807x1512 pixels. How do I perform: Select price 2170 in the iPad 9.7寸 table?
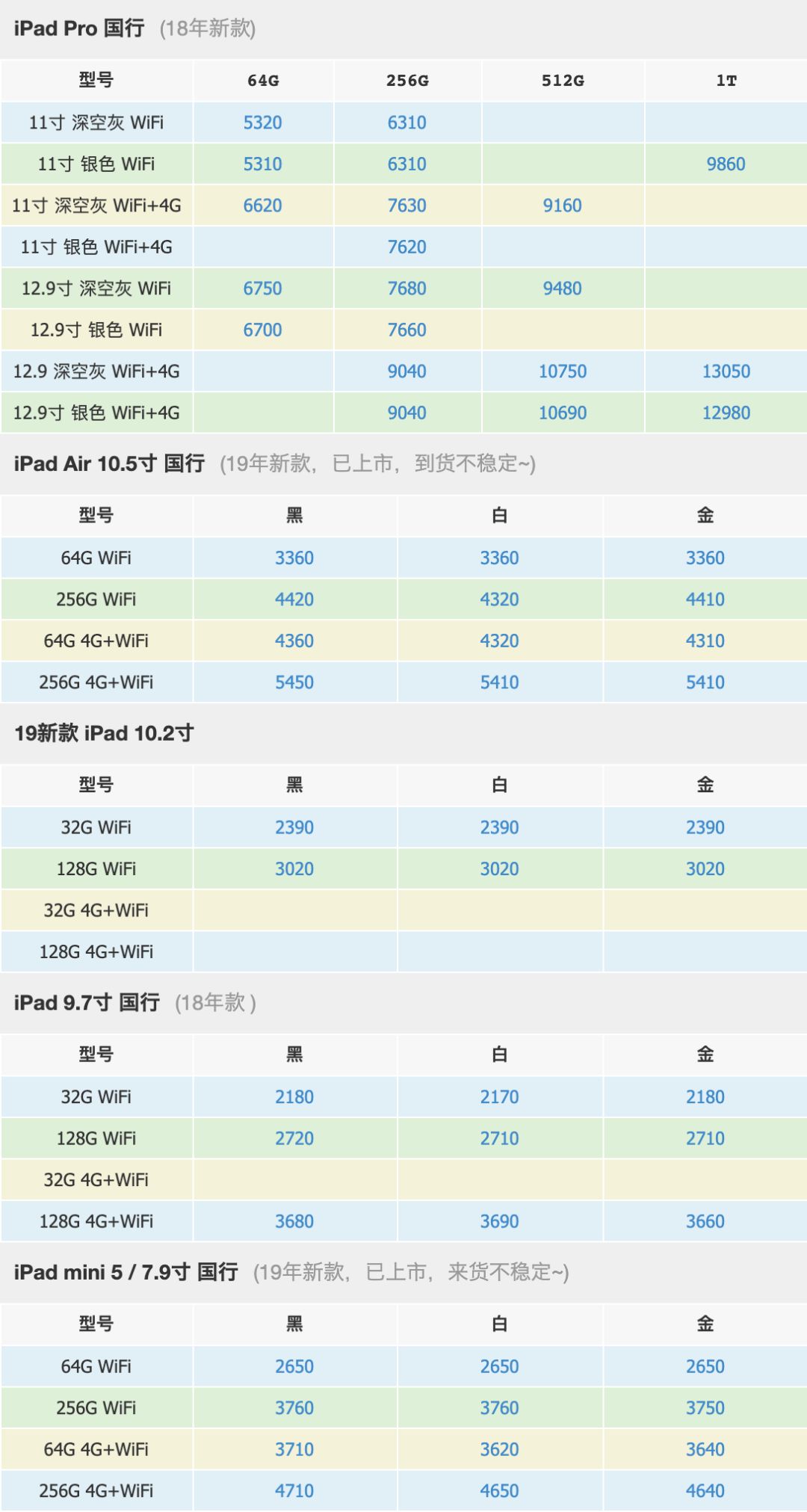(x=500, y=1097)
